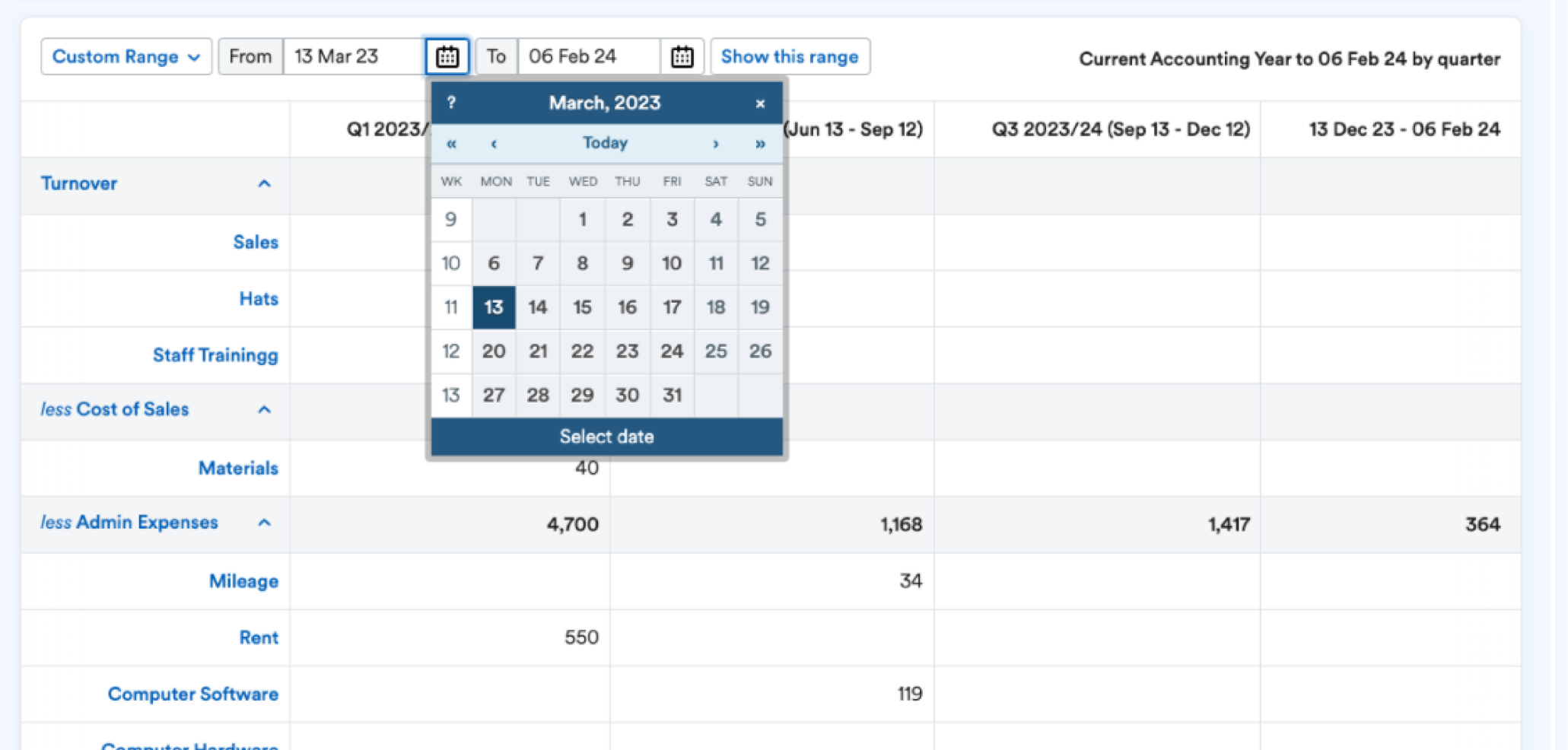This screenshot has width=1568, height=750.
Task: Open the Turnover category link
Action: click(79, 183)
